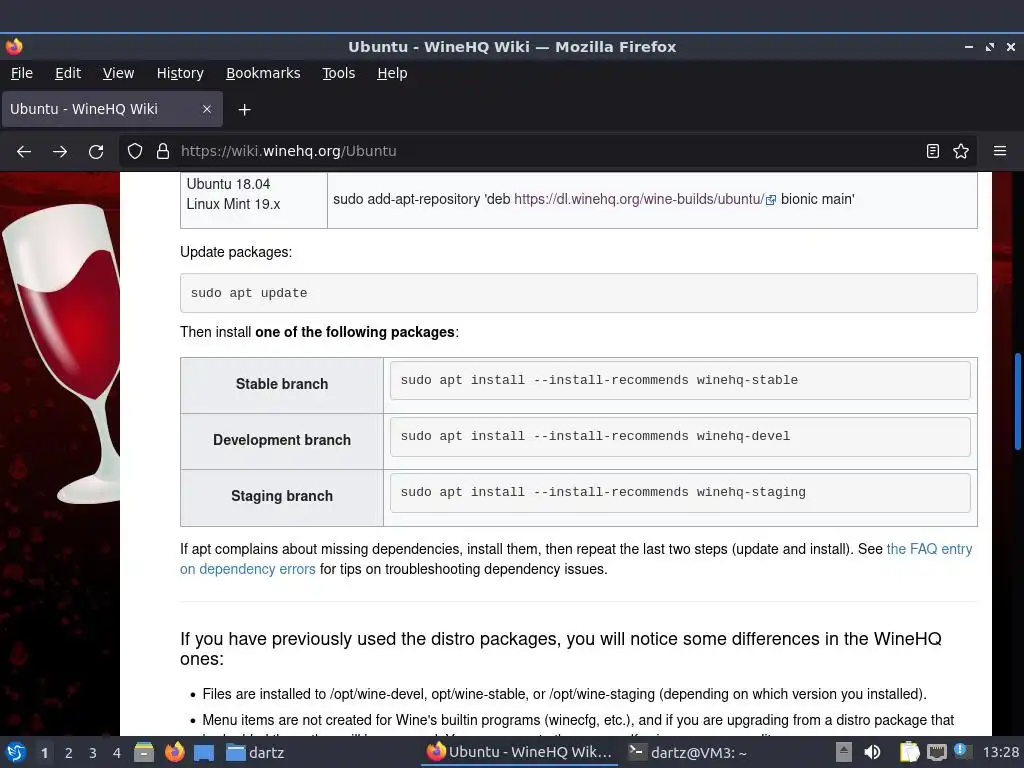The image size is (1024, 768).
Task: Launch the file manager from the taskbar quick-launch
Action: [144, 752]
